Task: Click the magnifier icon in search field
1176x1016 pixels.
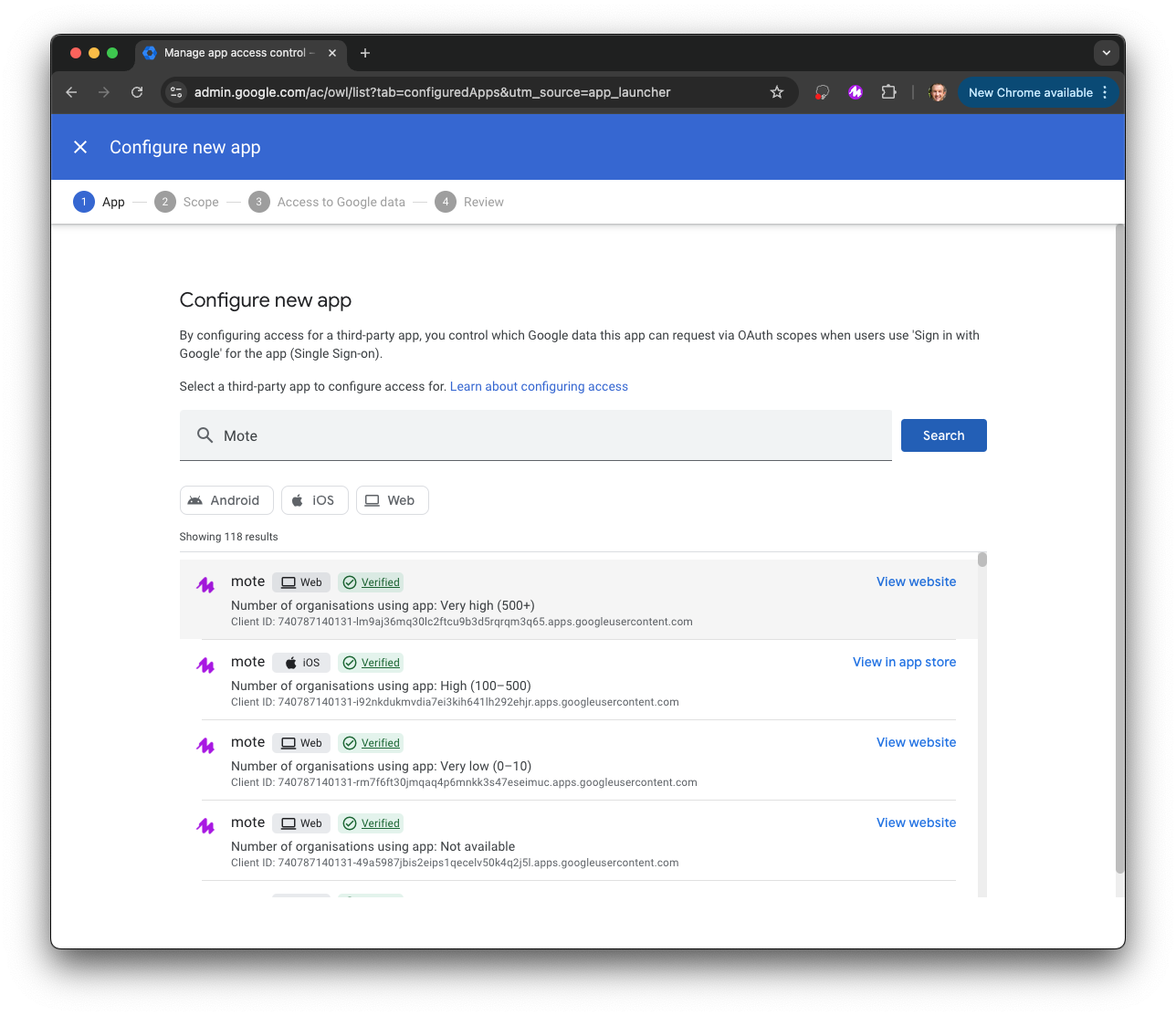Action: pyautogui.click(x=205, y=435)
